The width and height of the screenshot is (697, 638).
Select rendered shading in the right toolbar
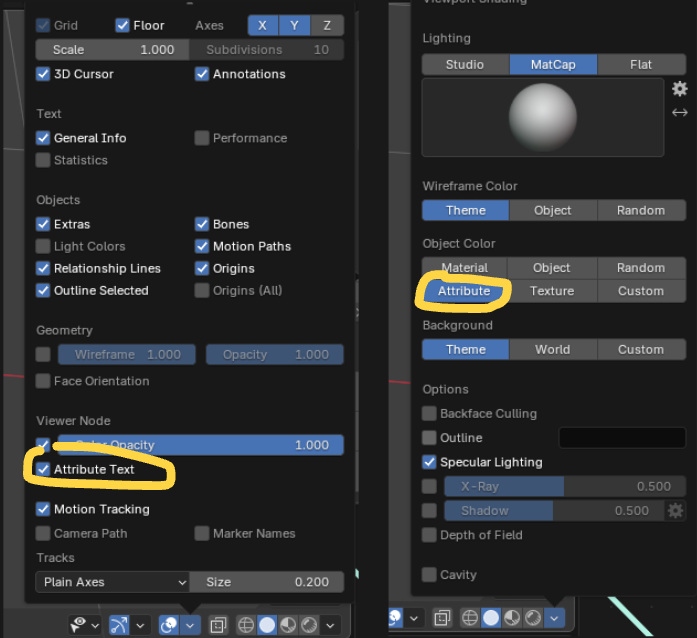(533, 618)
